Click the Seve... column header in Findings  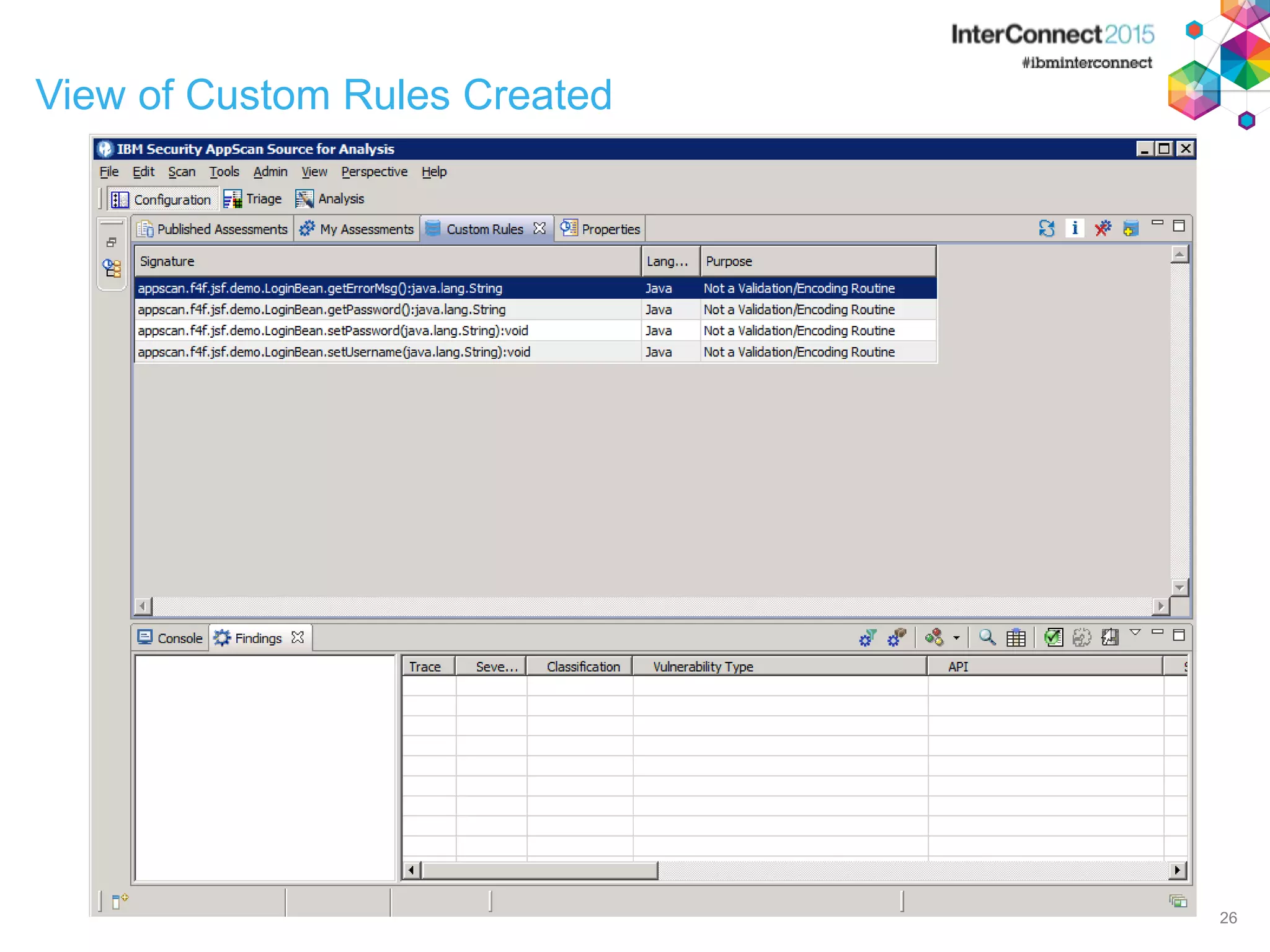click(x=491, y=666)
